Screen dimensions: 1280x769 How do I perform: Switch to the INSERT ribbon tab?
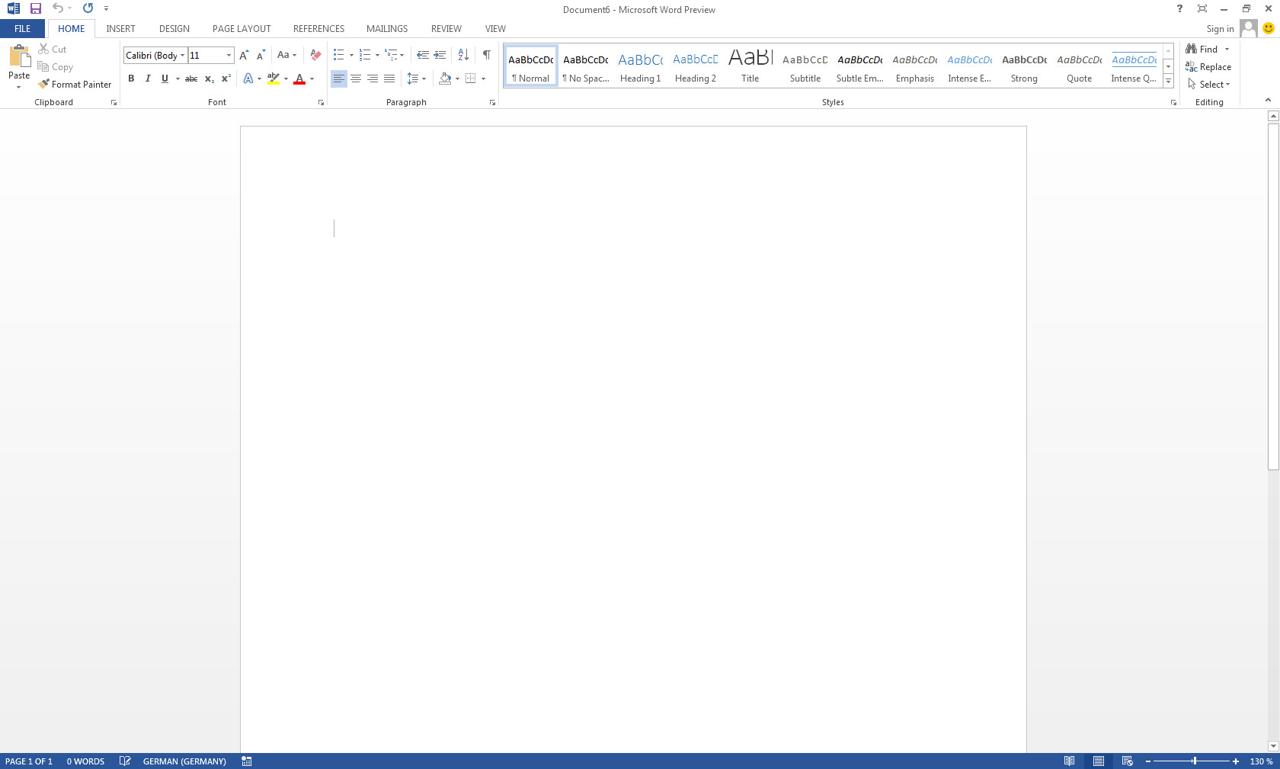tap(120, 29)
